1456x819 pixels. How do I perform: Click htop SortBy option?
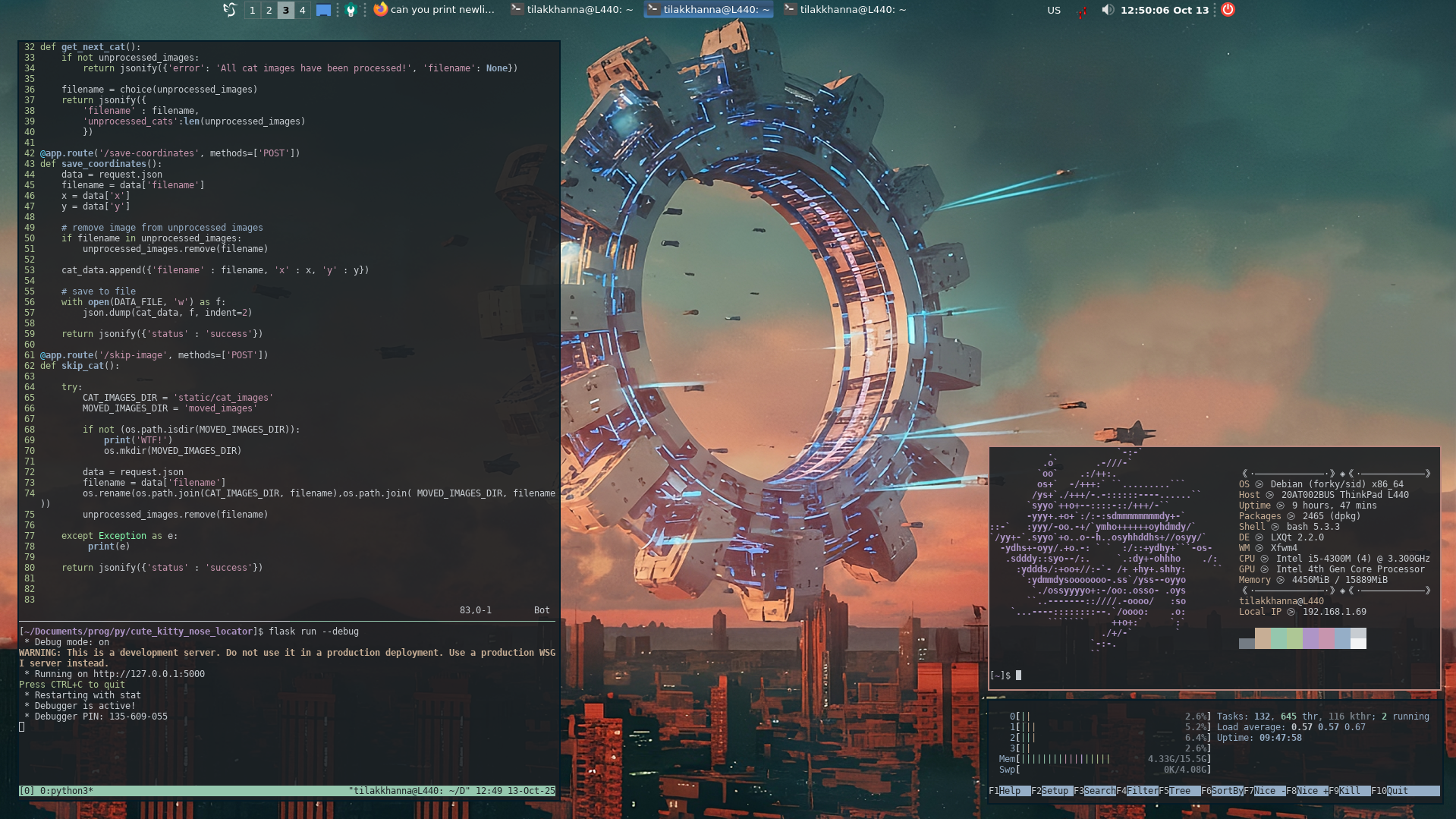tap(1227, 791)
